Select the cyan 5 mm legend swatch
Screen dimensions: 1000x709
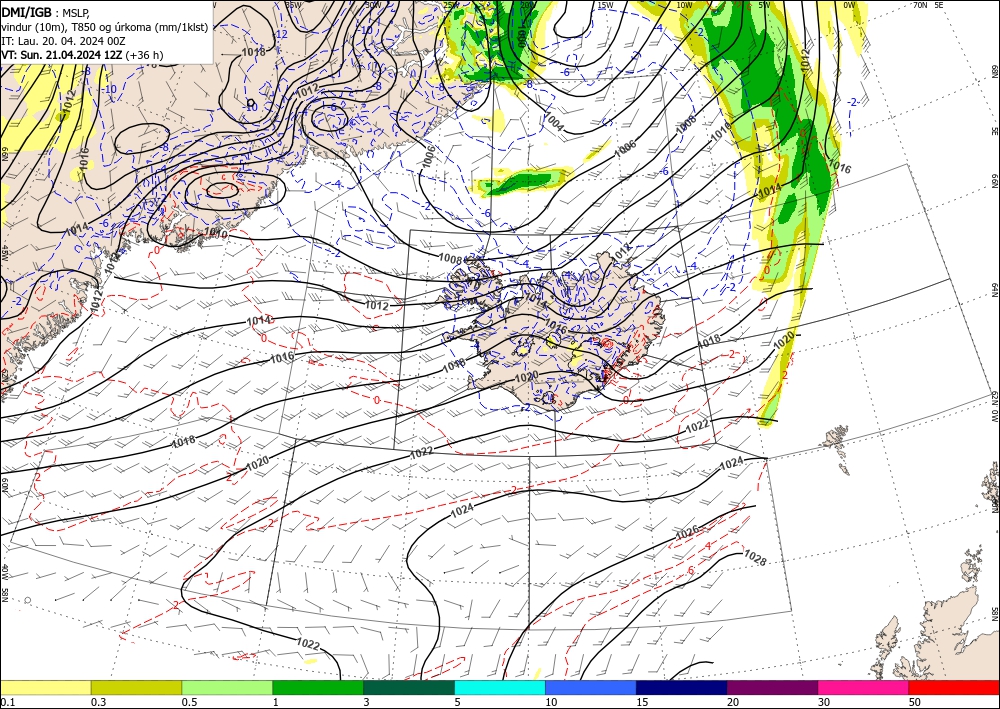[x=500, y=687]
